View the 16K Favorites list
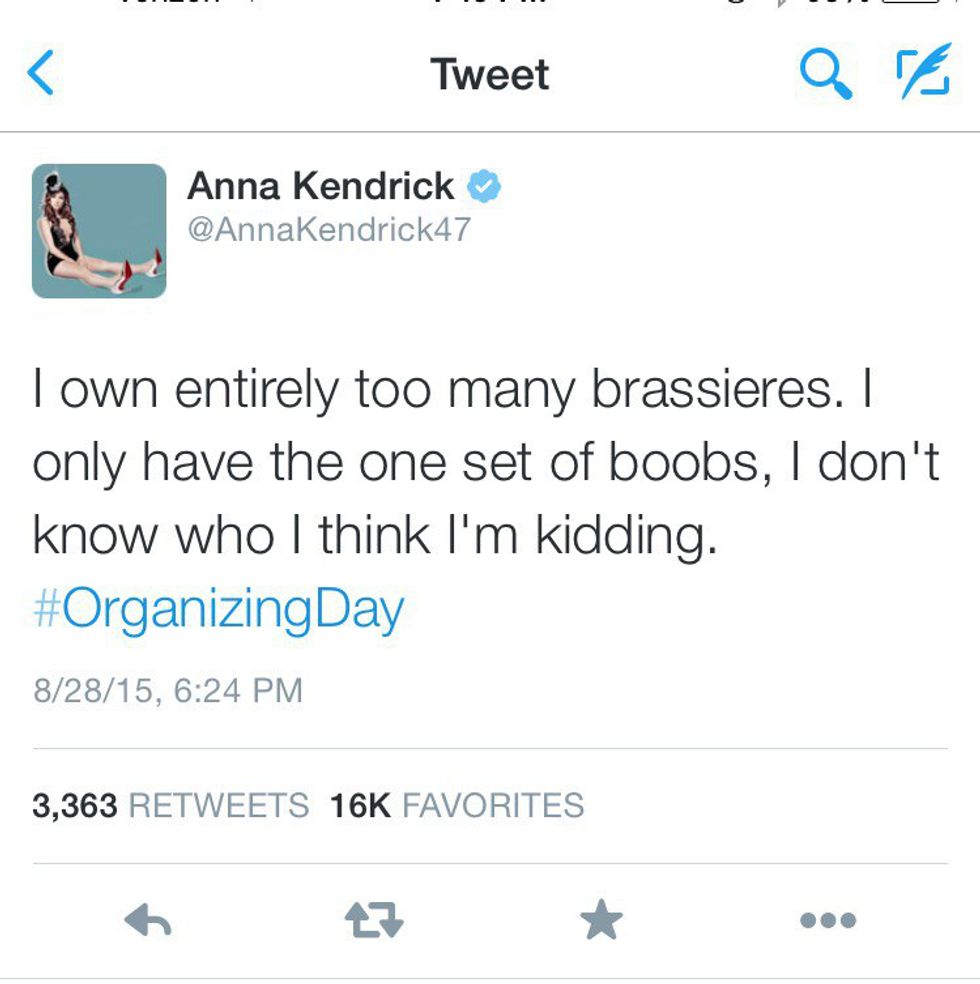 click(457, 805)
